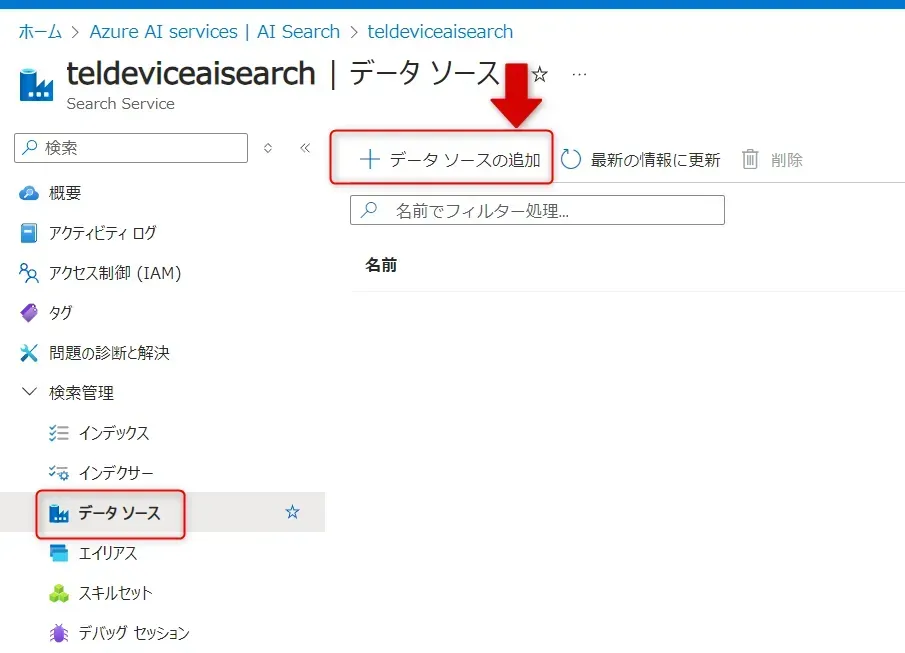Collapse the Search Management (検索管理) section
Screen dimensions: 905x653
[29, 393]
